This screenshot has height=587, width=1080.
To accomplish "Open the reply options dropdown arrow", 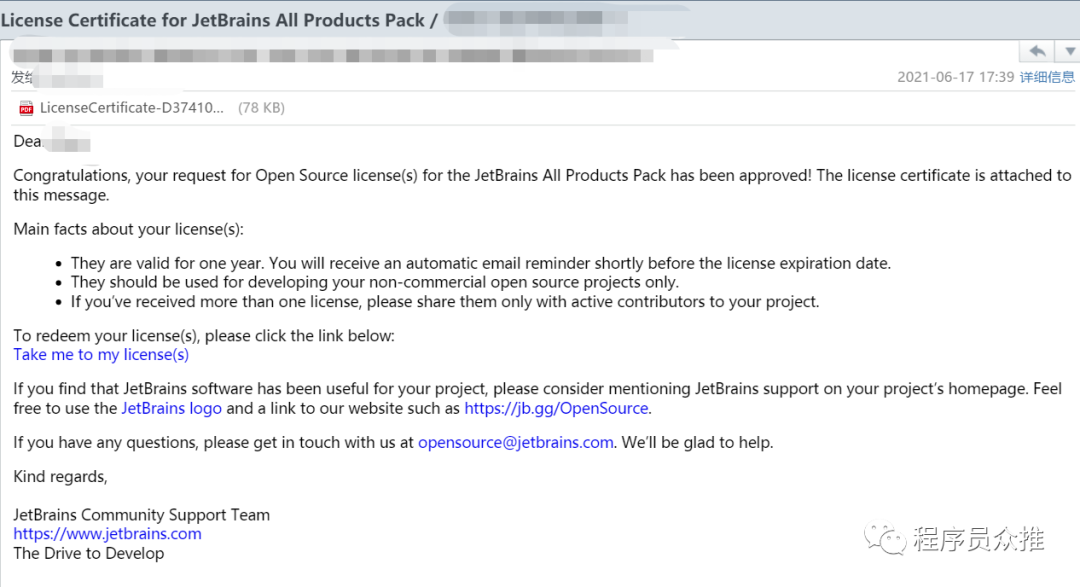I will (1066, 51).
